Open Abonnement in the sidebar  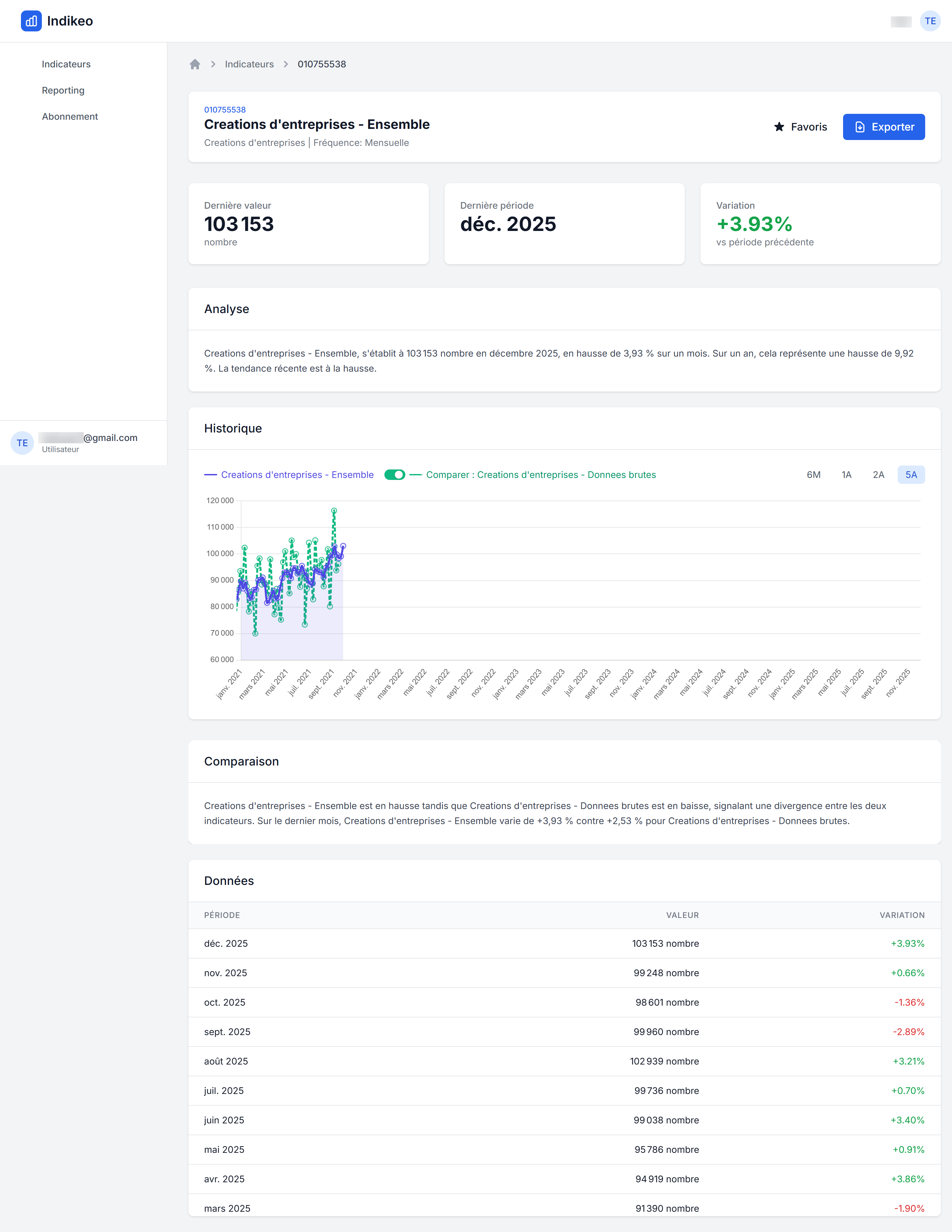pos(70,117)
